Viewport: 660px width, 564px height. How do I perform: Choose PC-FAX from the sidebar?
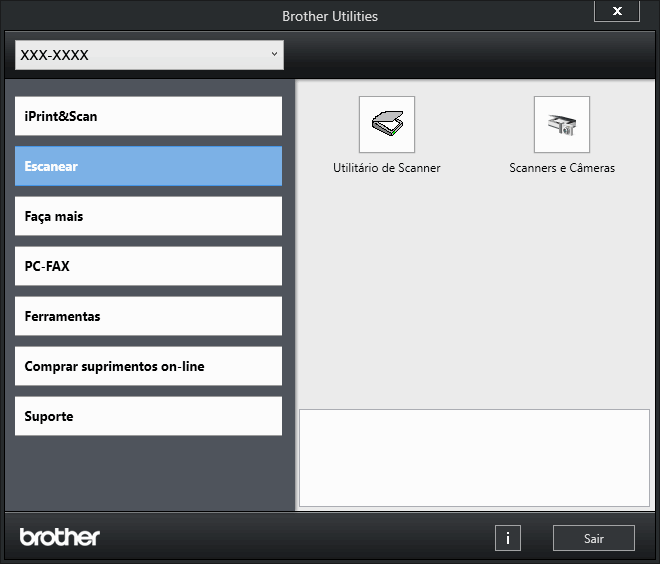[x=148, y=266]
